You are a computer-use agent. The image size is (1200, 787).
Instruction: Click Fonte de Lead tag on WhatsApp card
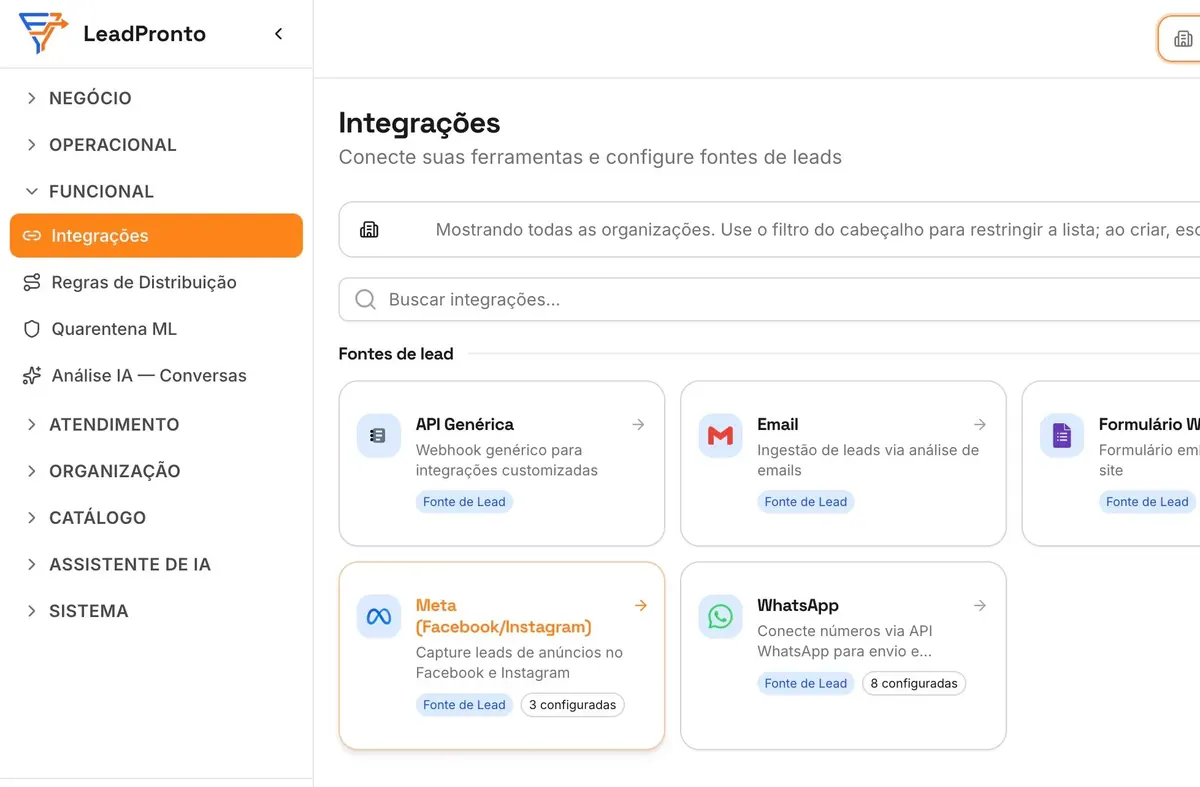pos(806,684)
